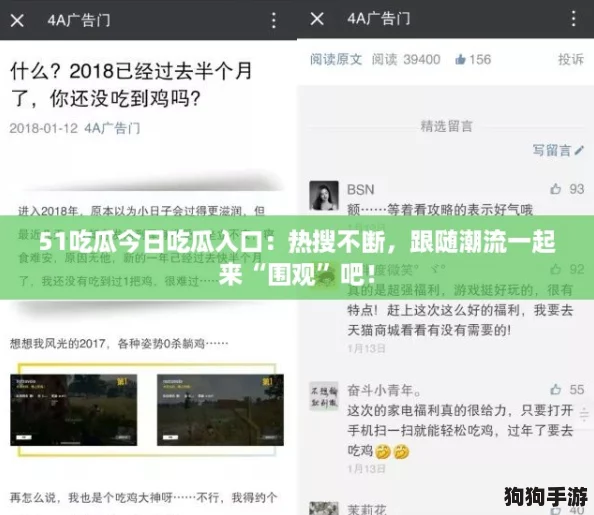This screenshot has width=594, height=515.
Task: Tap the 4A广告门 author link below the title
Action: point(112,128)
